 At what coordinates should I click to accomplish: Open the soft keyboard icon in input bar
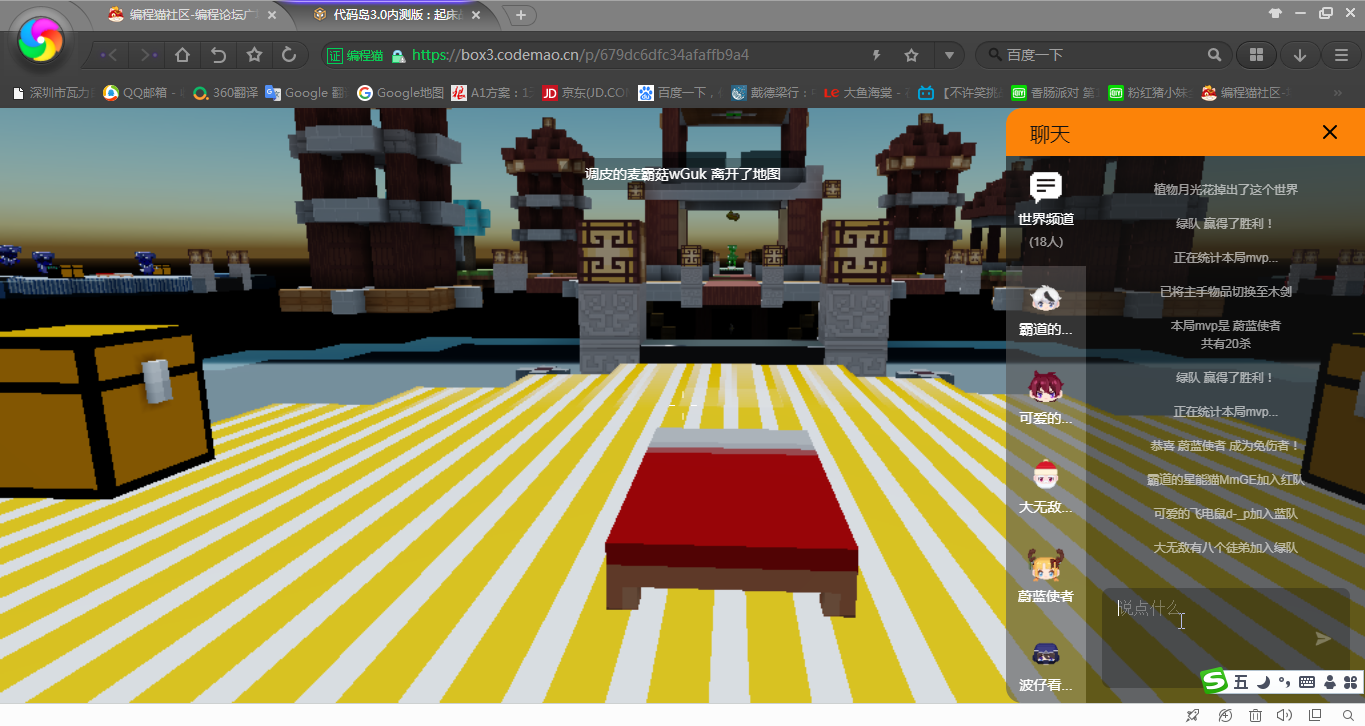[1307, 682]
